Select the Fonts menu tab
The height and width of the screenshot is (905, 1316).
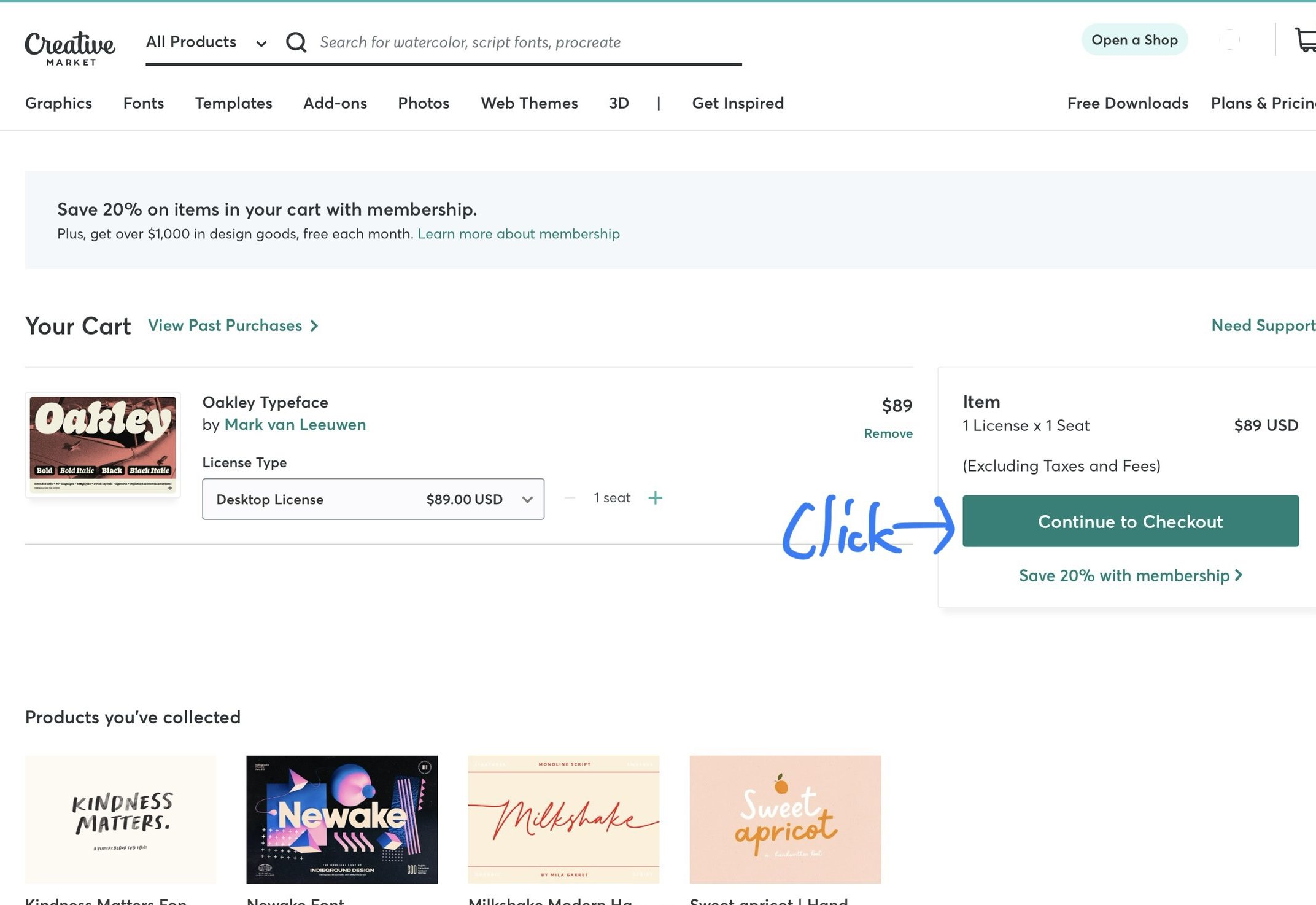click(143, 103)
